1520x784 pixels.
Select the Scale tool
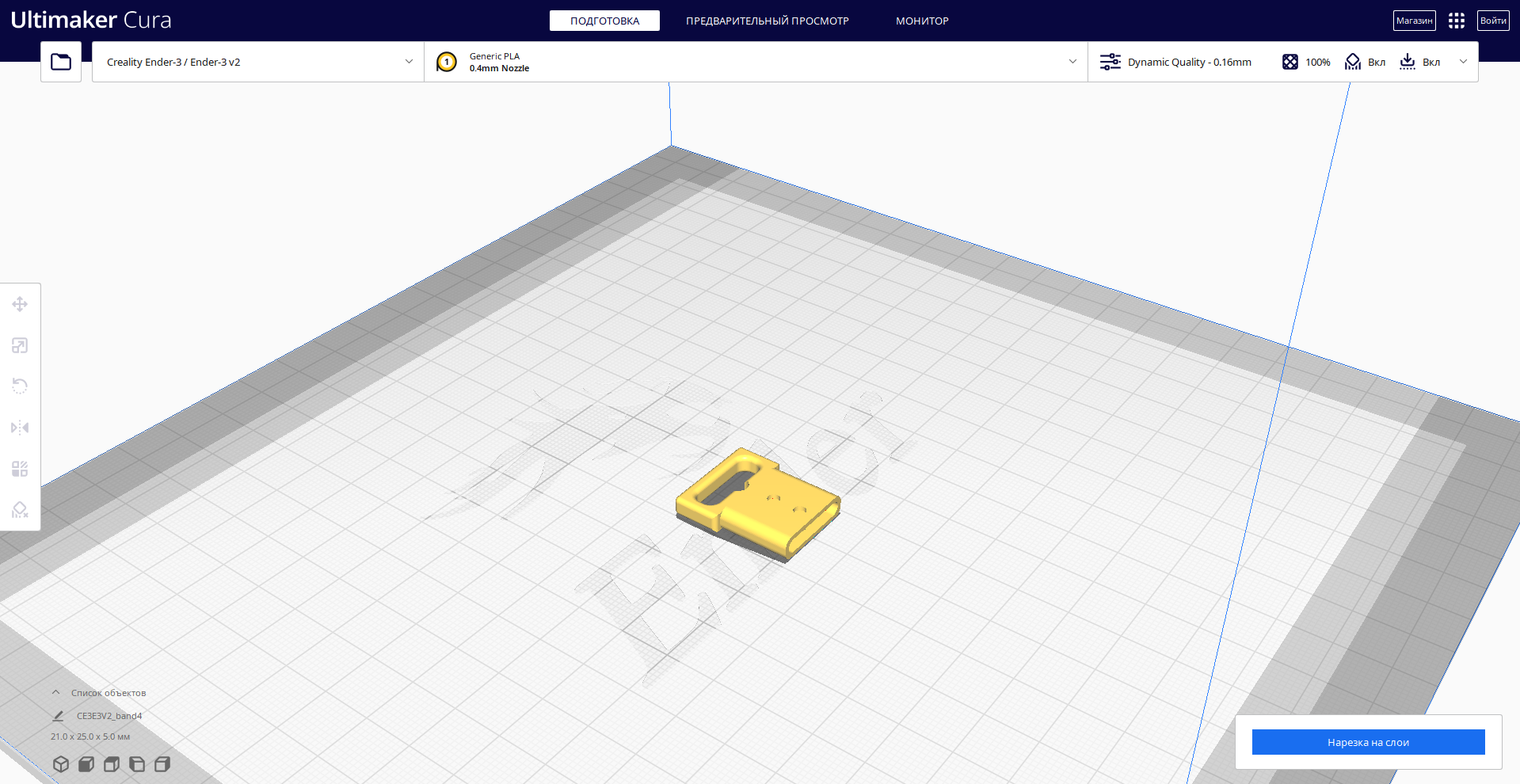[x=20, y=345]
